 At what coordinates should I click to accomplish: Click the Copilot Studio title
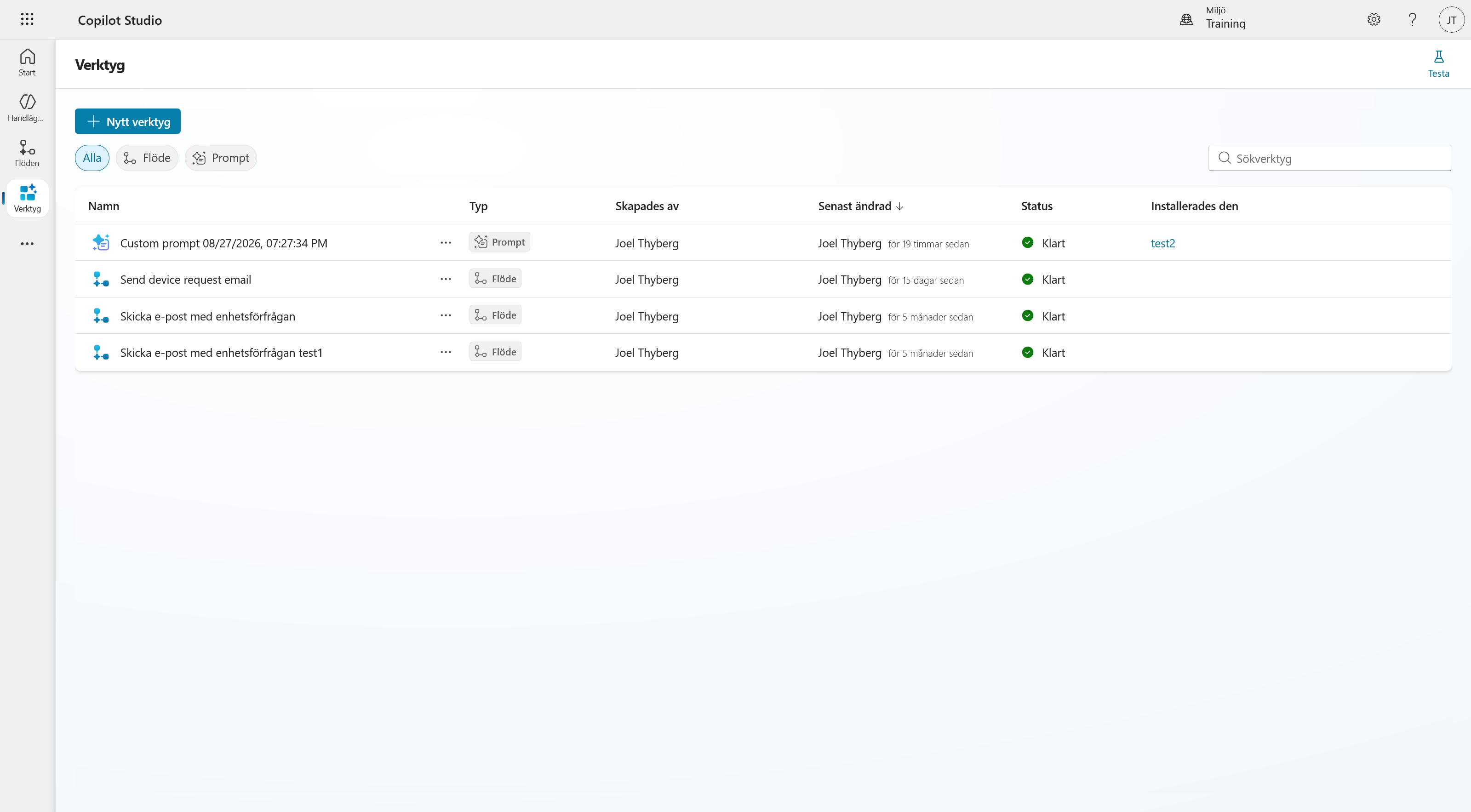pyautogui.click(x=120, y=20)
